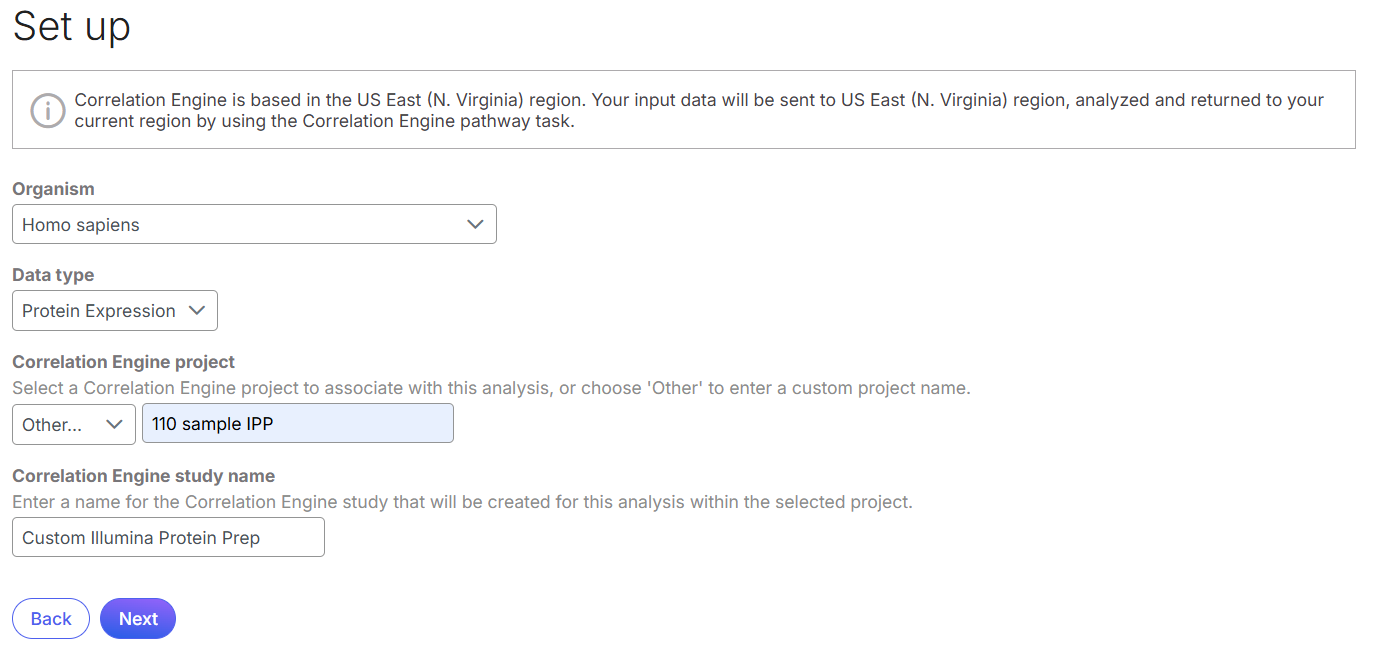
Task: Open the Organism combo box
Action: [254, 225]
